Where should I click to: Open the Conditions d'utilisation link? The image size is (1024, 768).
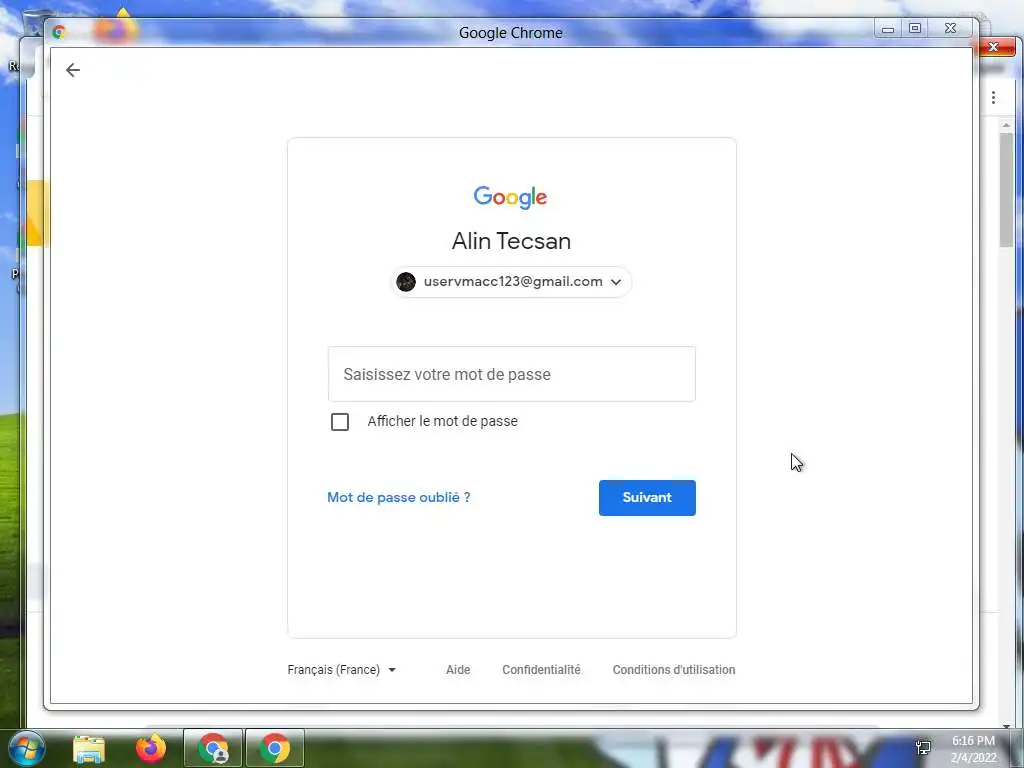[x=674, y=669]
